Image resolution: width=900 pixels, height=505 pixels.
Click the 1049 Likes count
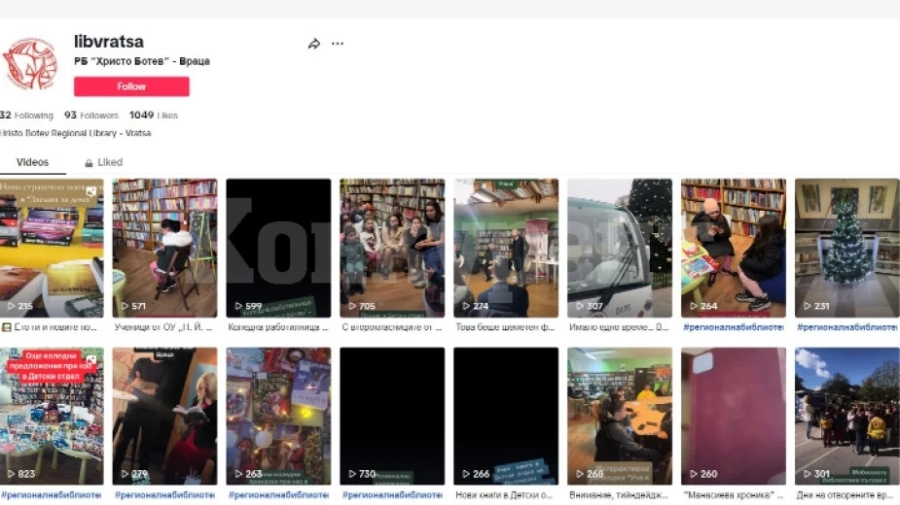click(153, 115)
